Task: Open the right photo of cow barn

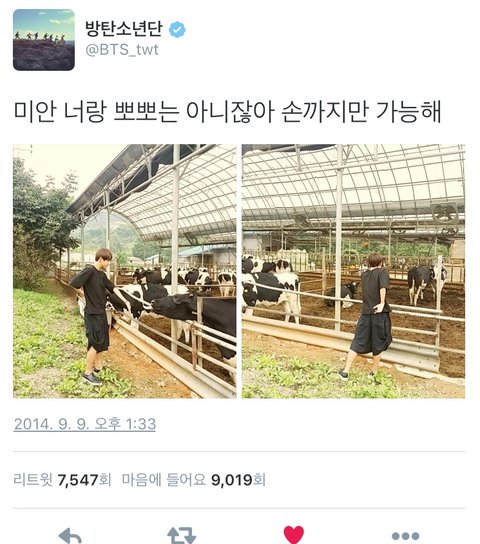Action: click(353, 271)
